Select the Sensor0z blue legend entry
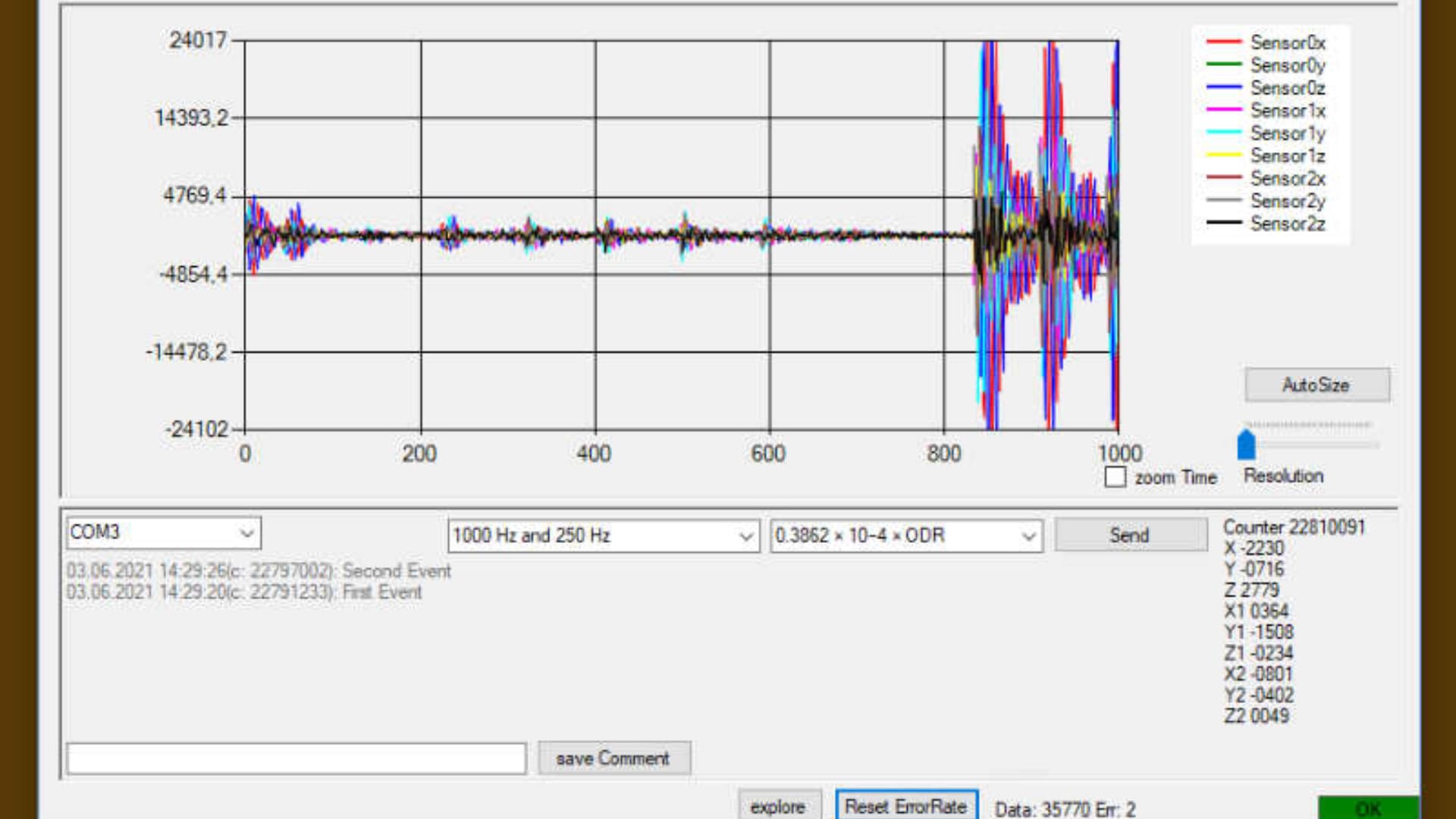Viewport: 1456px width, 819px height. coord(1266,88)
